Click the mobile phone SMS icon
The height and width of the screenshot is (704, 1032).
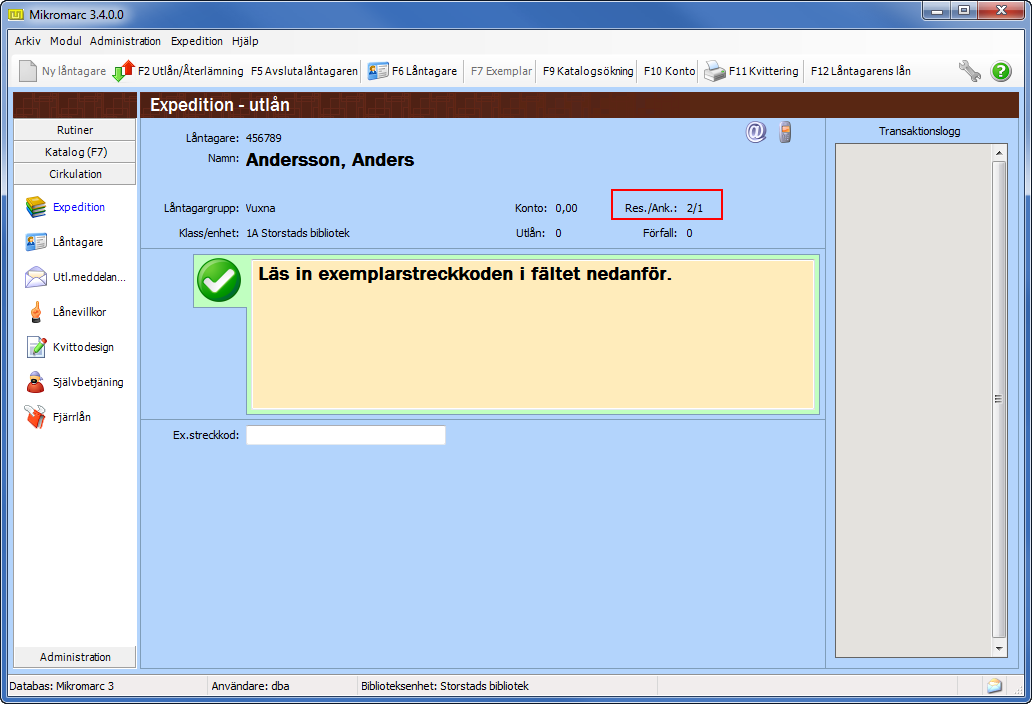coord(785,132)
